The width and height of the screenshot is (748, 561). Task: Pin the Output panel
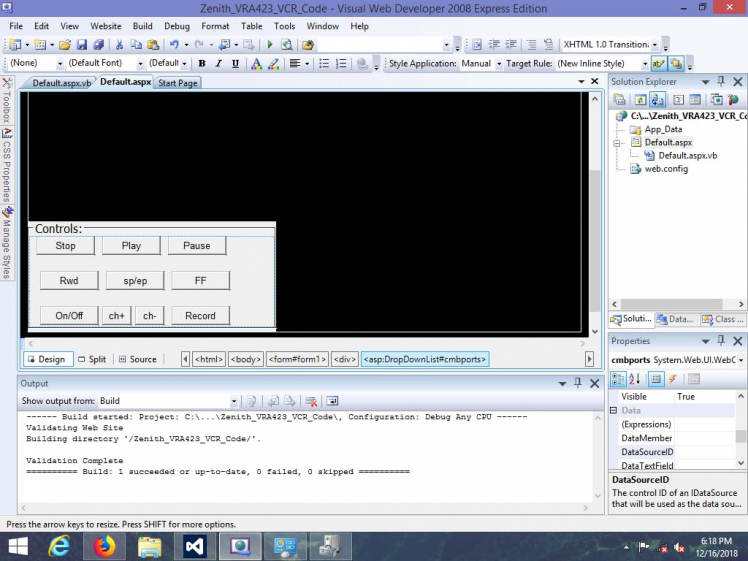tap(578, 383)
